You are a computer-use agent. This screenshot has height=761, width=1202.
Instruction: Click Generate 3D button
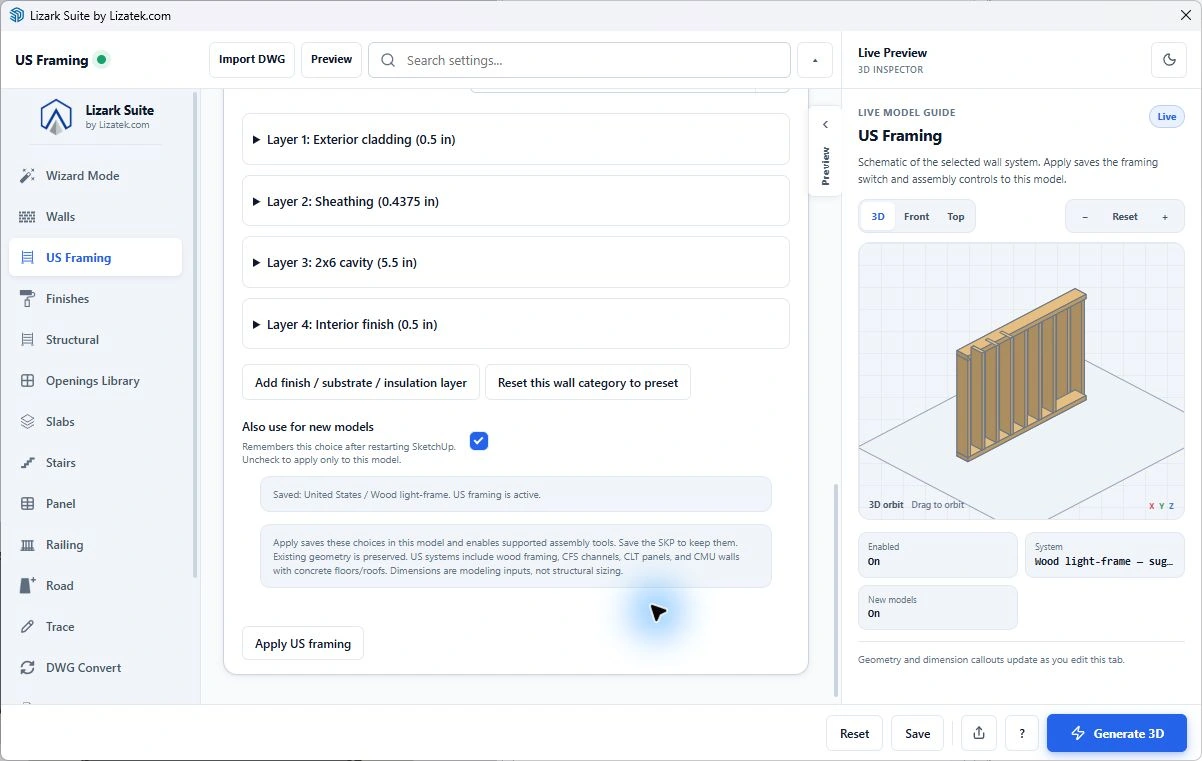1117,733
